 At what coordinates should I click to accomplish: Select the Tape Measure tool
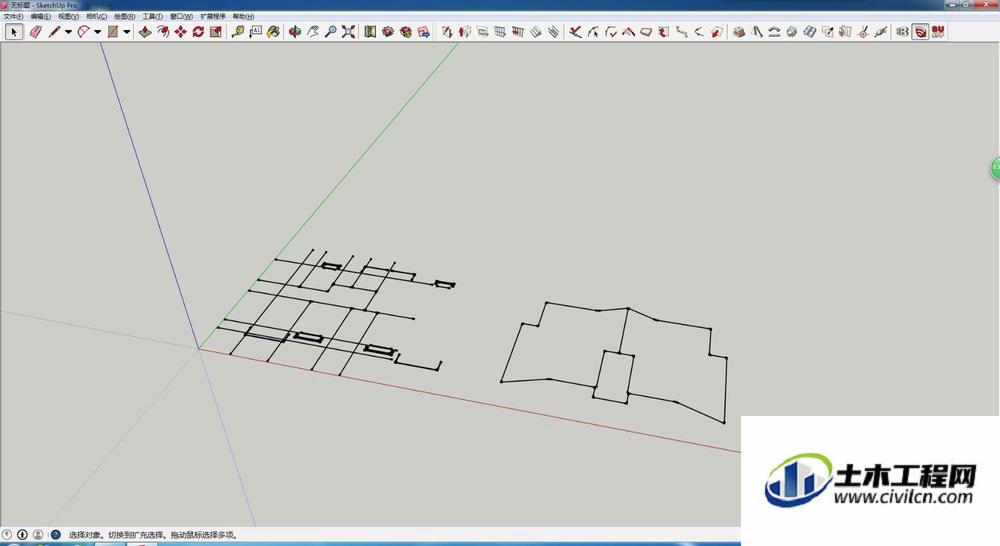click(238, 31)
